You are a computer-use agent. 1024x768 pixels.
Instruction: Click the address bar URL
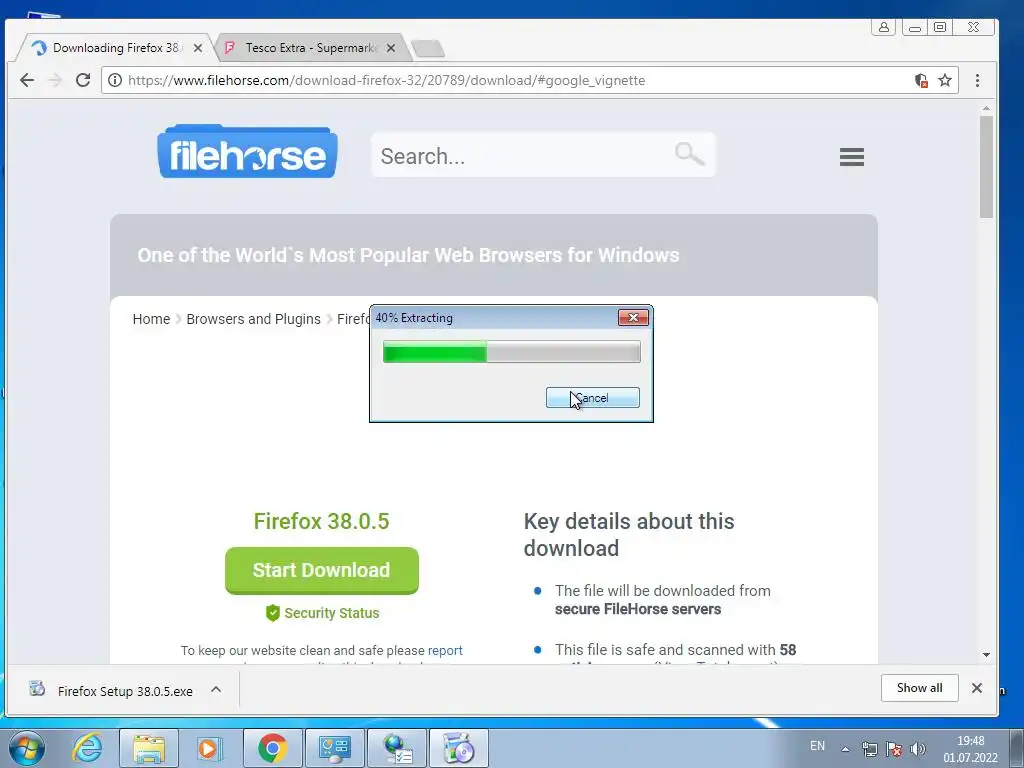tap(386, 80)
